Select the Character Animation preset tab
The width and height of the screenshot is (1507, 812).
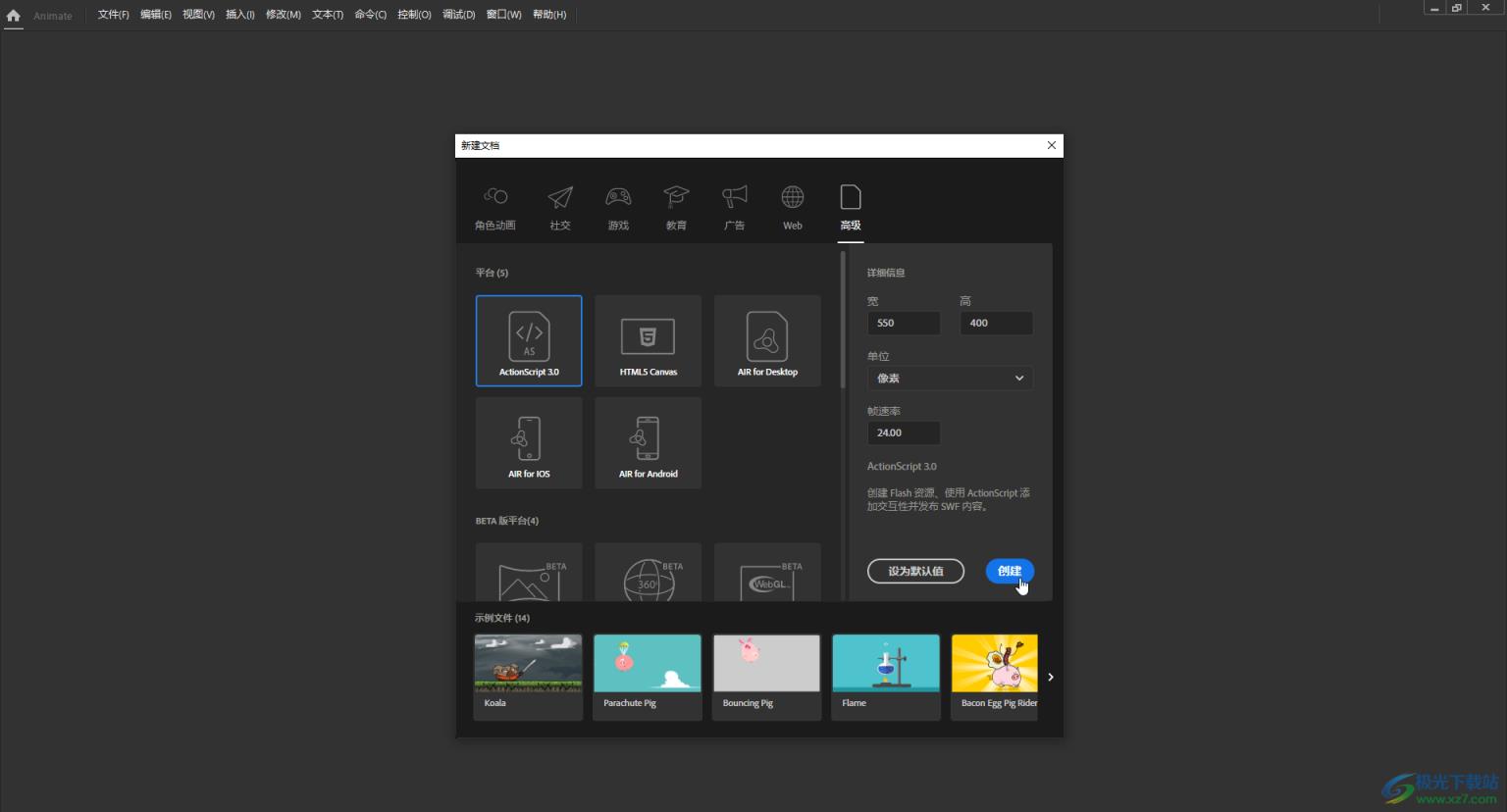click(495, 209)
